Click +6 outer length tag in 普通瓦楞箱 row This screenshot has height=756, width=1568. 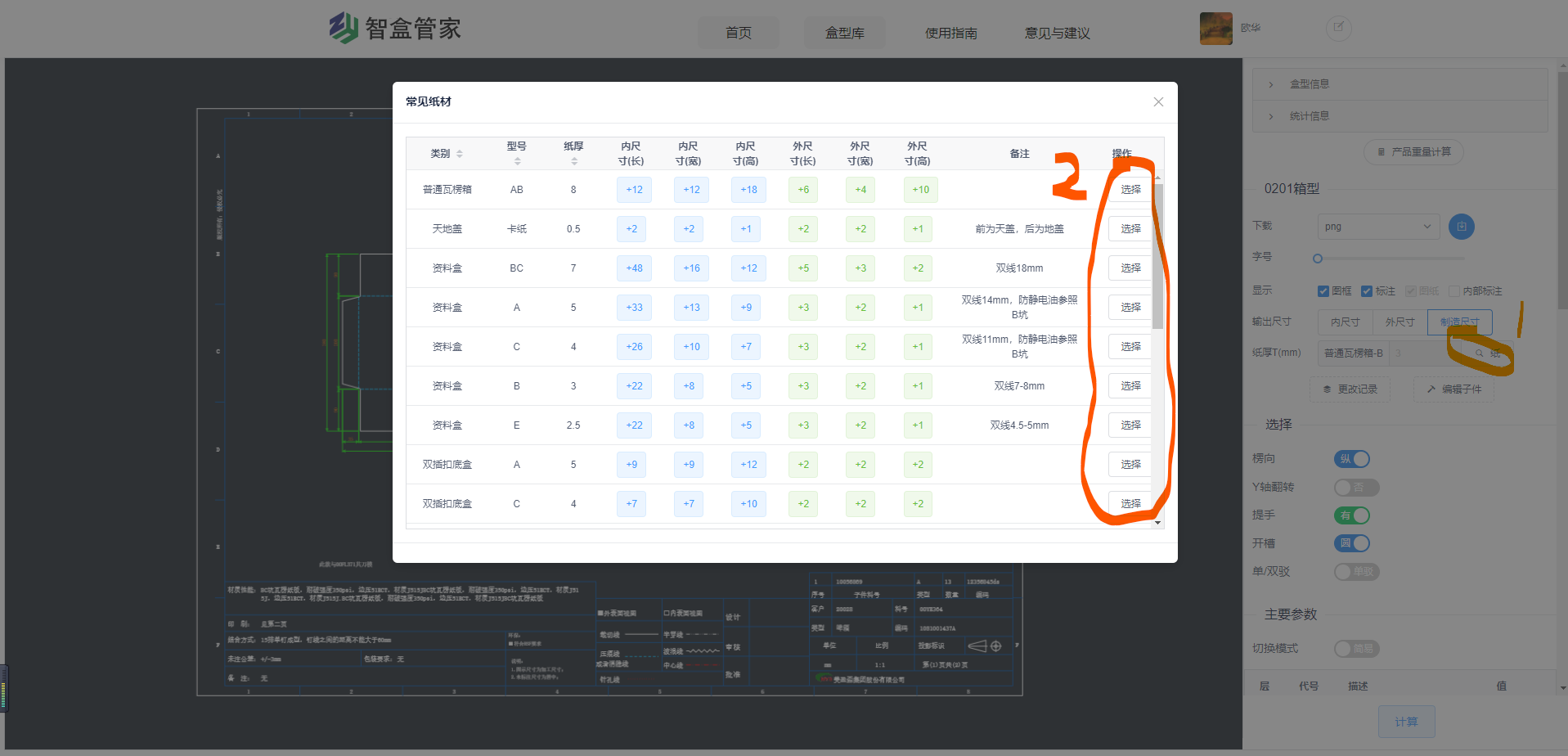803,189
